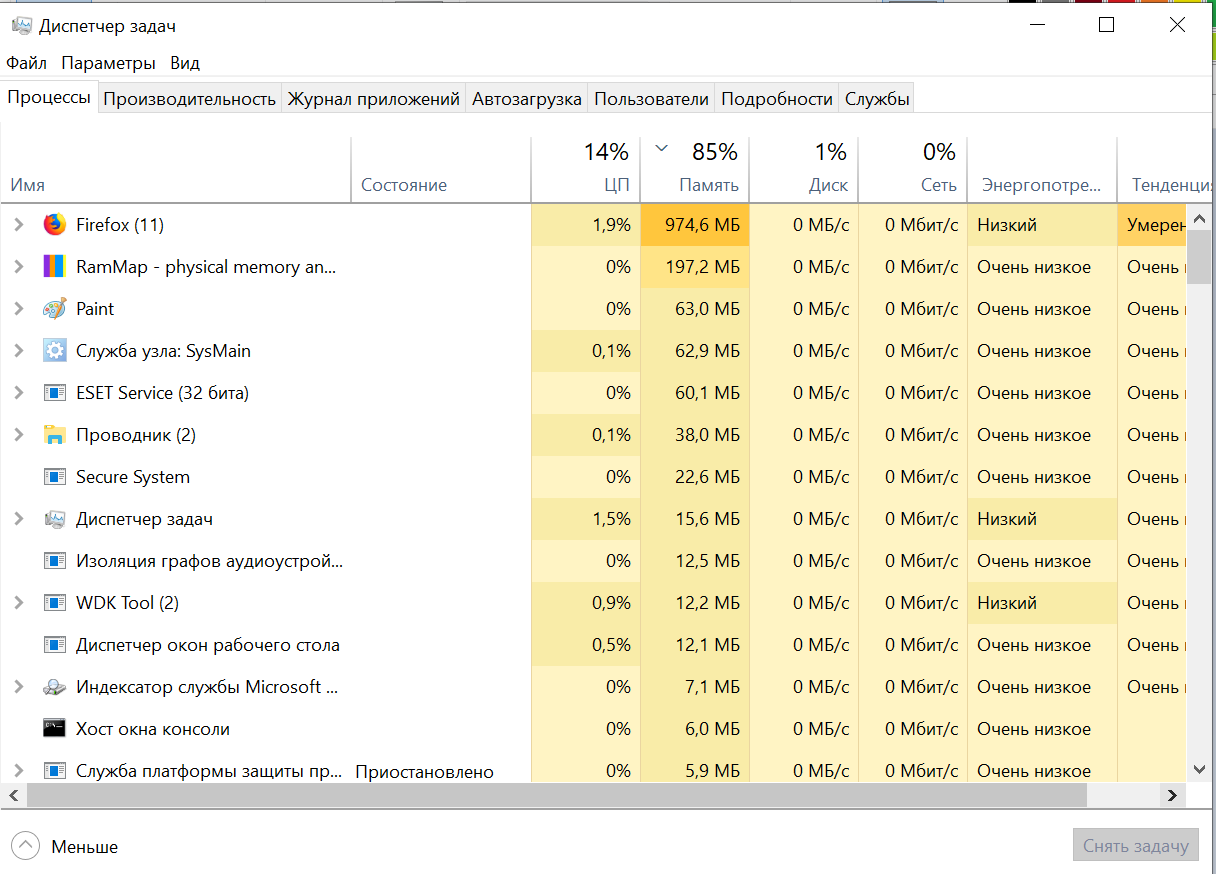Open the Файл menu
This screenshot has width=1216, height=874.
[x=26, y=63]
